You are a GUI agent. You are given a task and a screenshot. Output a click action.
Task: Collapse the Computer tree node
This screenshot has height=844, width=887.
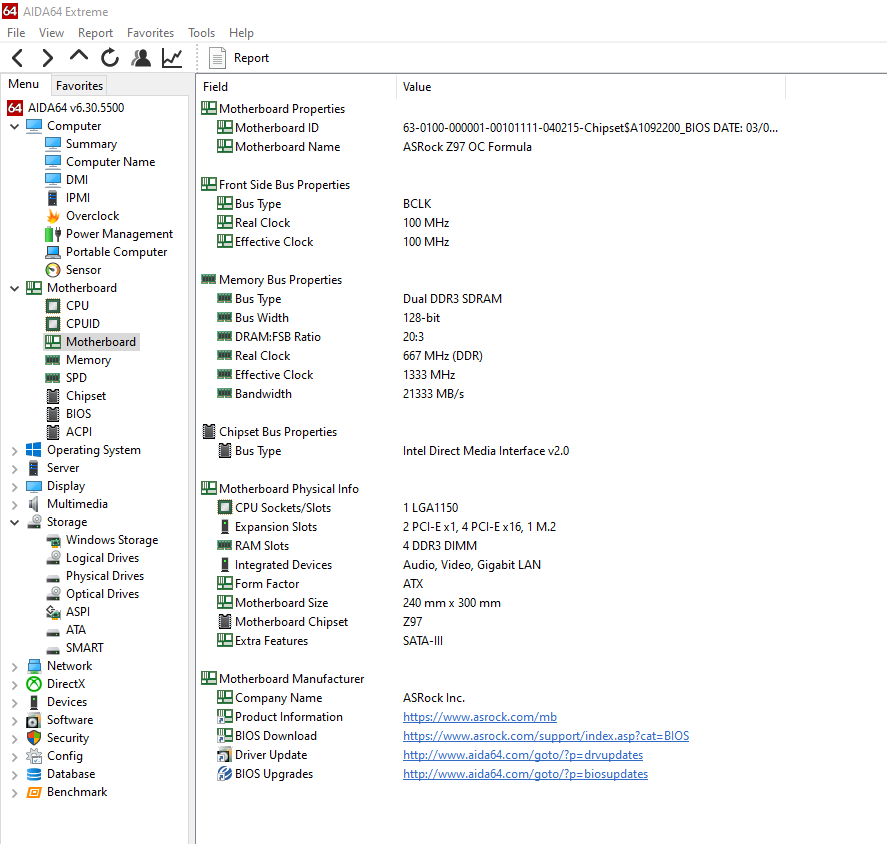[15, 126]
